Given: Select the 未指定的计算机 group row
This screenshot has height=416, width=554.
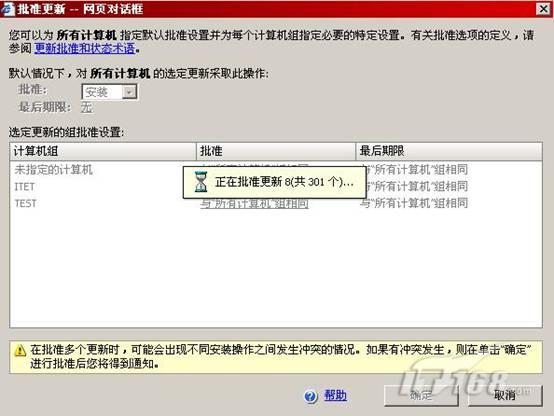Looking at the screenshot, I should click(x=276, y=170).
